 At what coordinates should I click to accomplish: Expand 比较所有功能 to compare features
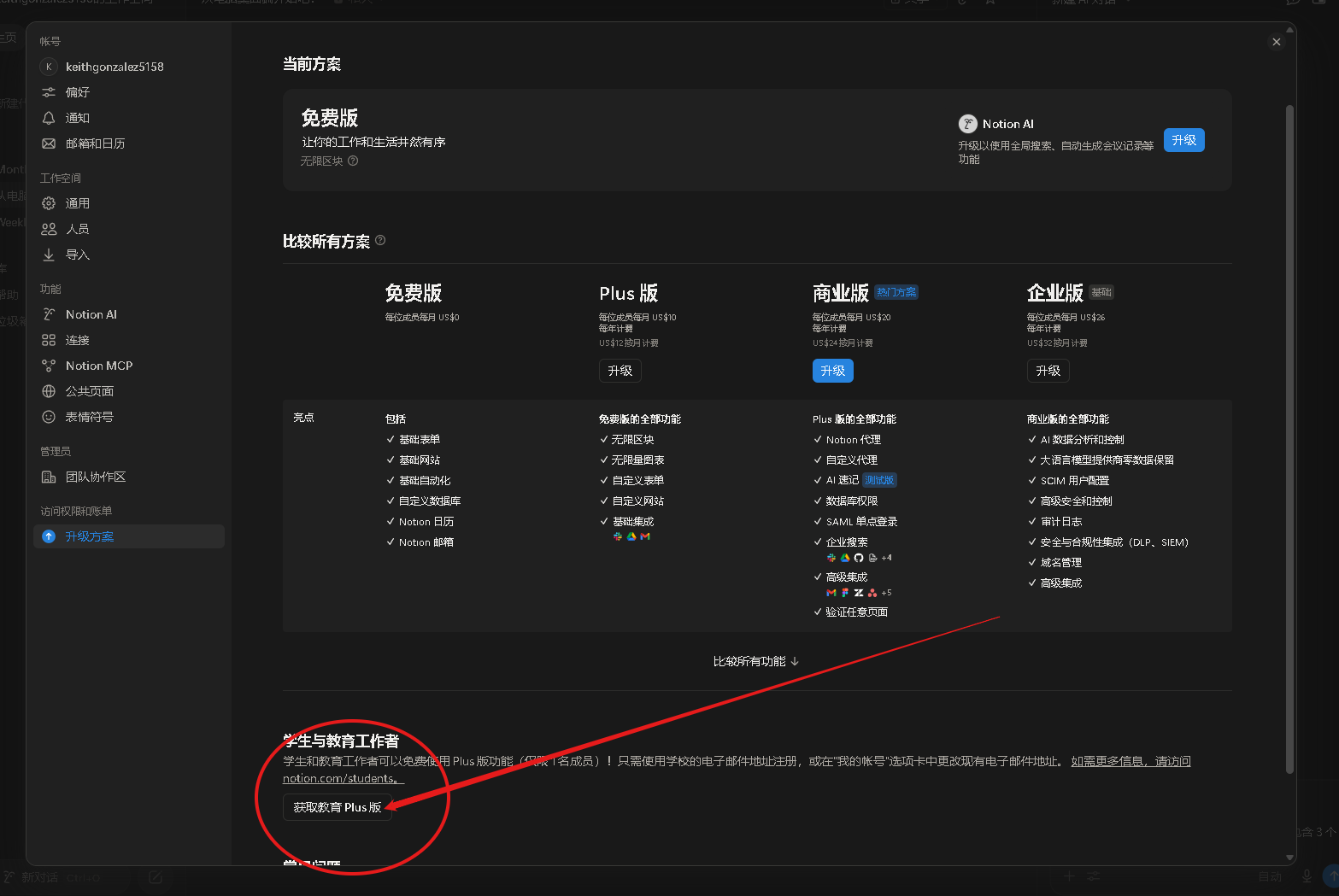756,661
